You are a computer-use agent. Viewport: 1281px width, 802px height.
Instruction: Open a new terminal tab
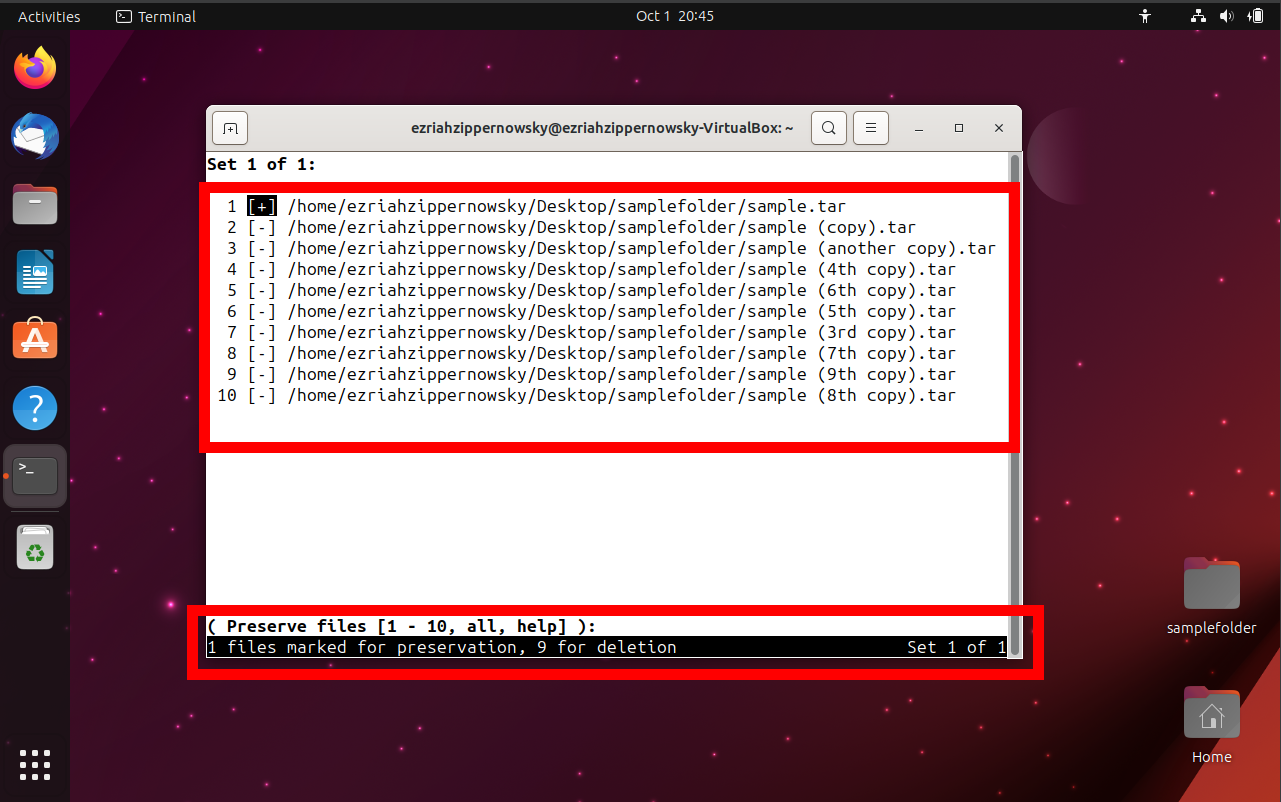click(229, 127)
